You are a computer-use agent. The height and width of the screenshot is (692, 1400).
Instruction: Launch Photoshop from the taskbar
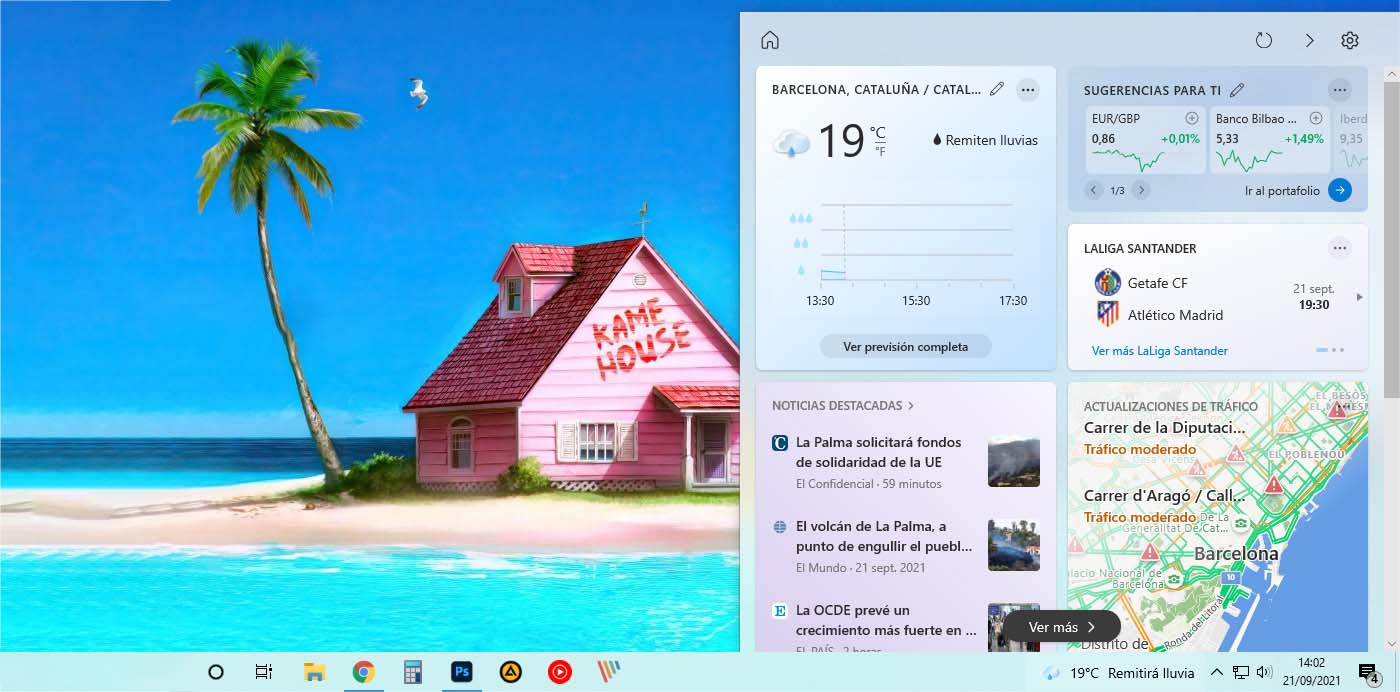click(461, 673)
